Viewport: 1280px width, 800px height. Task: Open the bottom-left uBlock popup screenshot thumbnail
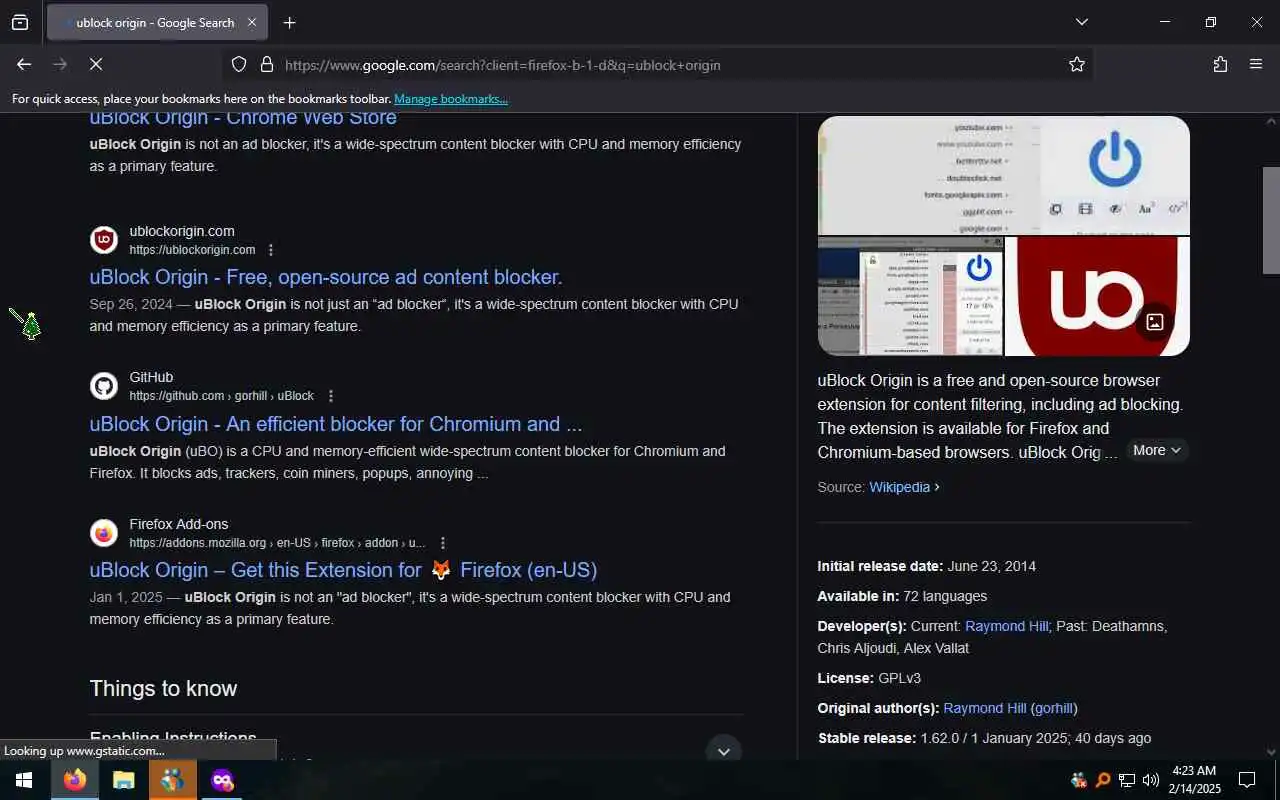[910, 296]
